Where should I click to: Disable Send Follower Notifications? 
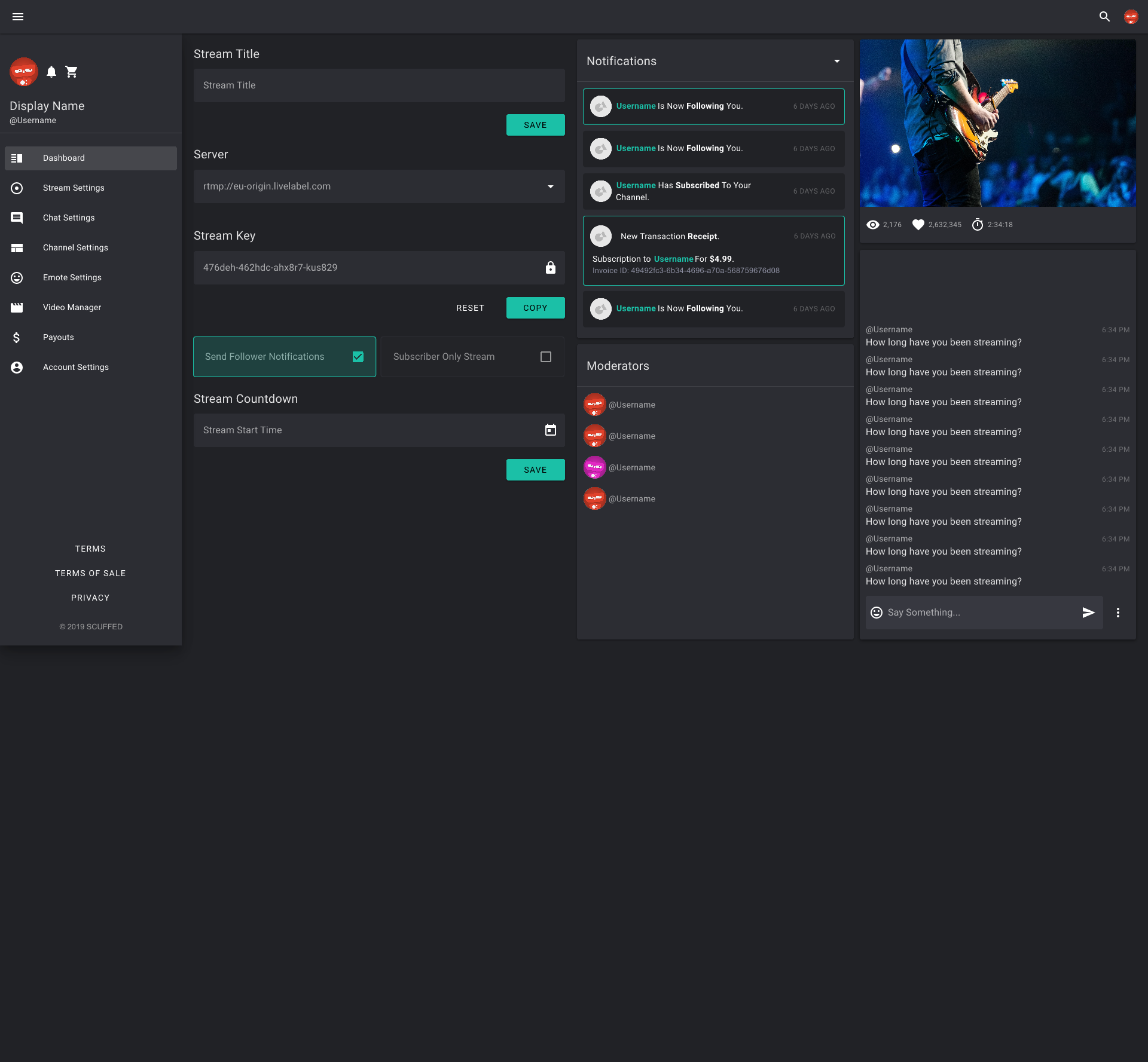[x=358, y=356]
